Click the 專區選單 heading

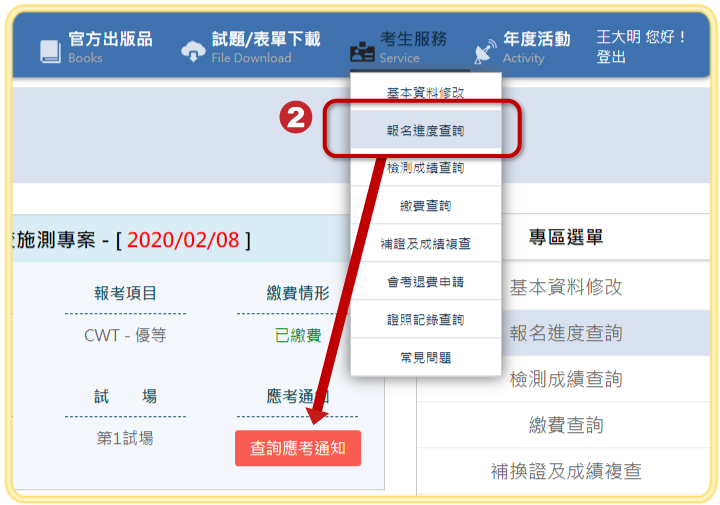click(565, 237)
